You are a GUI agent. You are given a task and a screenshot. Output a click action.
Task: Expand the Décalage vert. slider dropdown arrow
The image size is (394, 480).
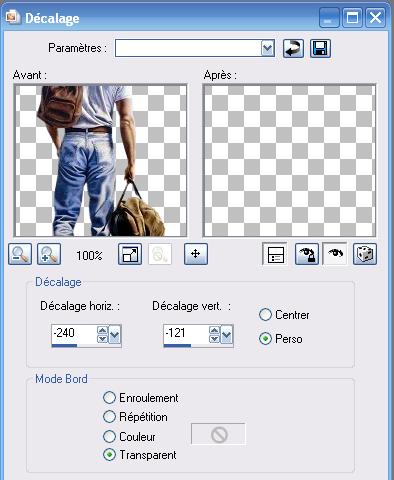point(227,334)
